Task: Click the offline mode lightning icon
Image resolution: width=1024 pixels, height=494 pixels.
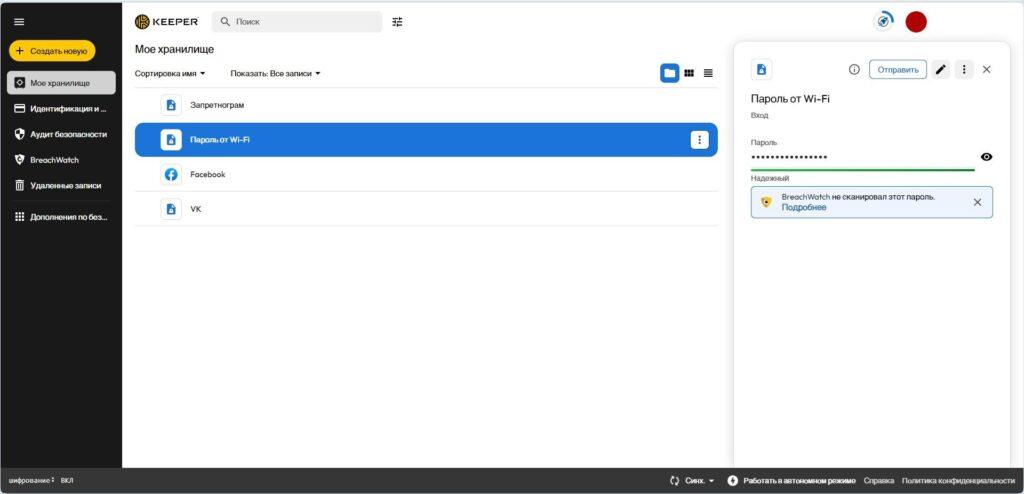Action: tap(732, 481)
